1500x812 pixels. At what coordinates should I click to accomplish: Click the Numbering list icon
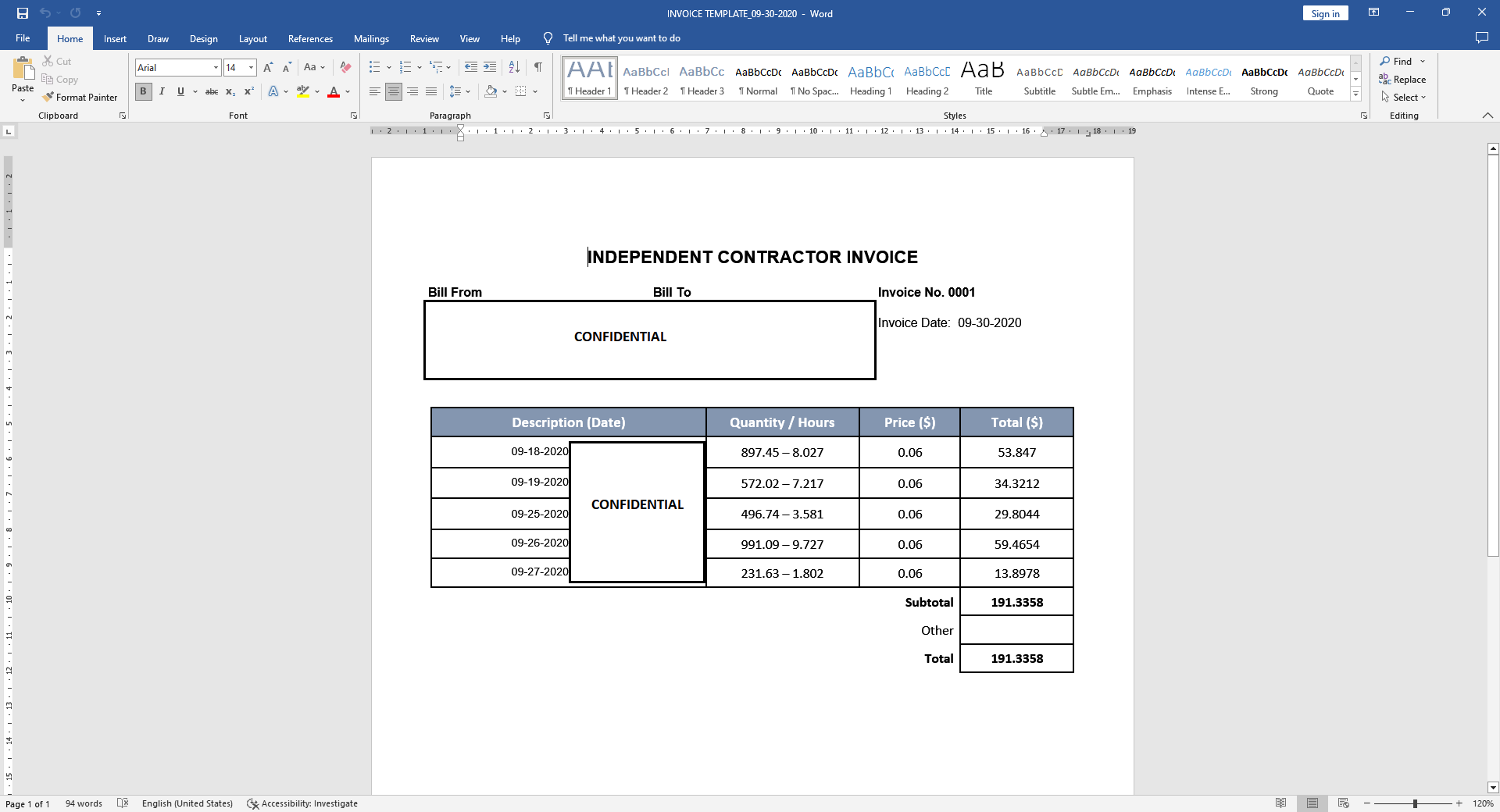tap(405, 68)
